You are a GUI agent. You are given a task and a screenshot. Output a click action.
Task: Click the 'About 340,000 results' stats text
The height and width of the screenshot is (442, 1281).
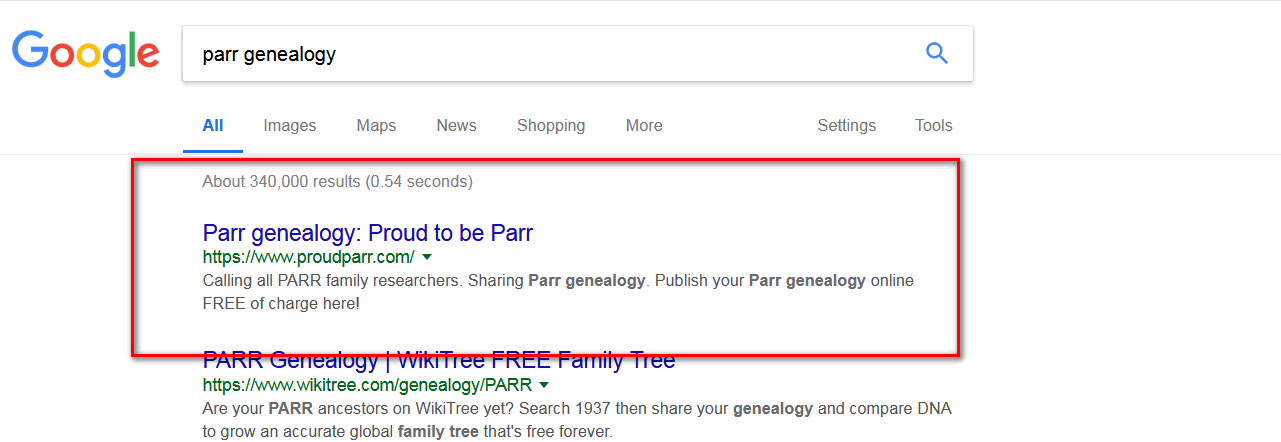click(338, 182)
